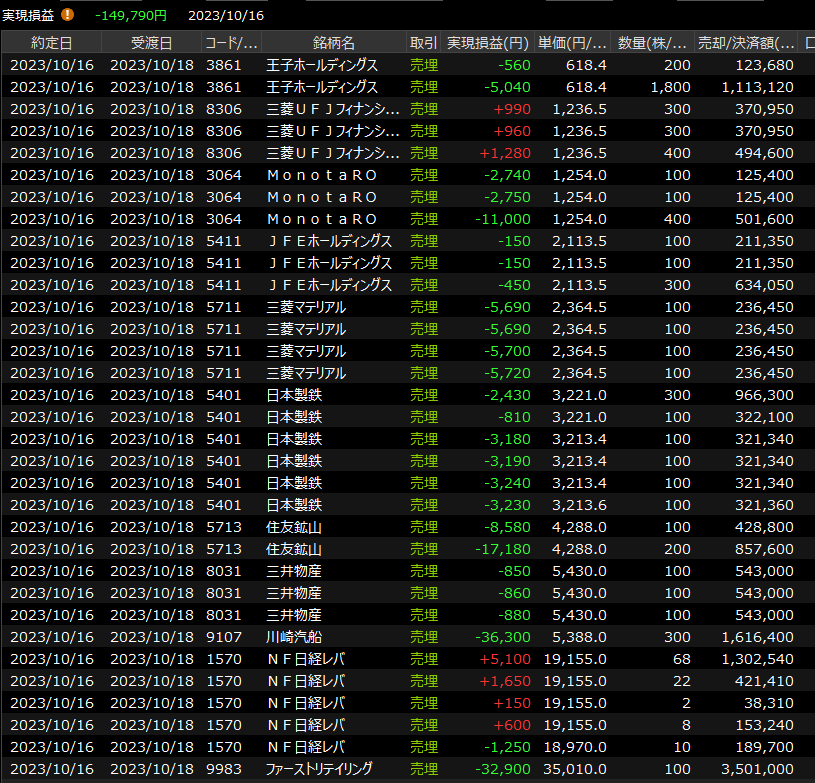Click the 単価 column header

pyautogui.click(x=573, y=43)
